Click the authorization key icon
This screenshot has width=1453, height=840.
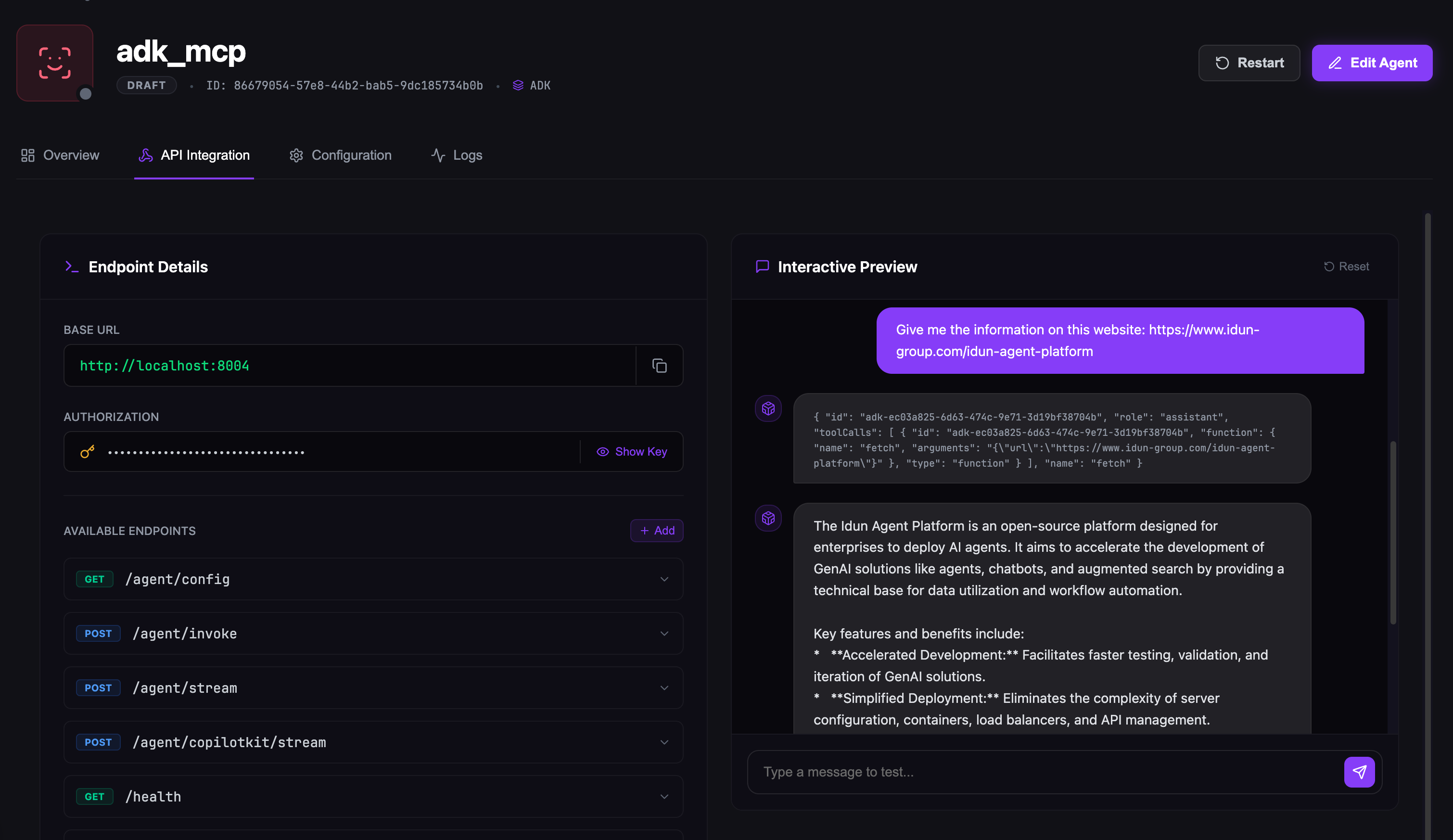(87, 451)
